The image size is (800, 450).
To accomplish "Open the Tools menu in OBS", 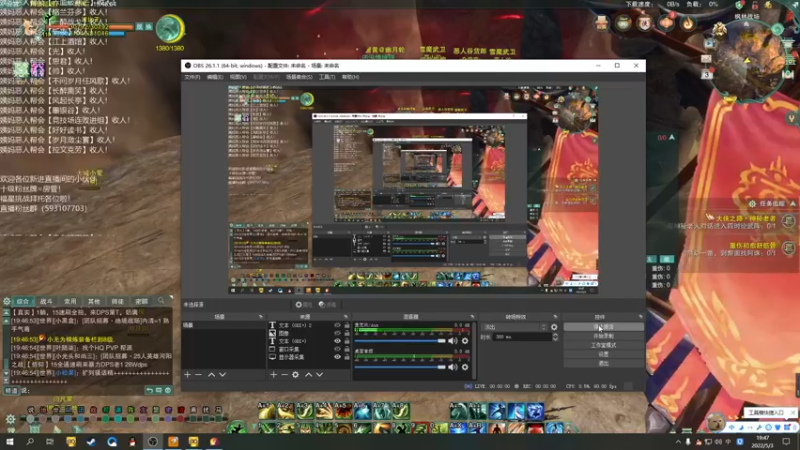I will (327, 77).
